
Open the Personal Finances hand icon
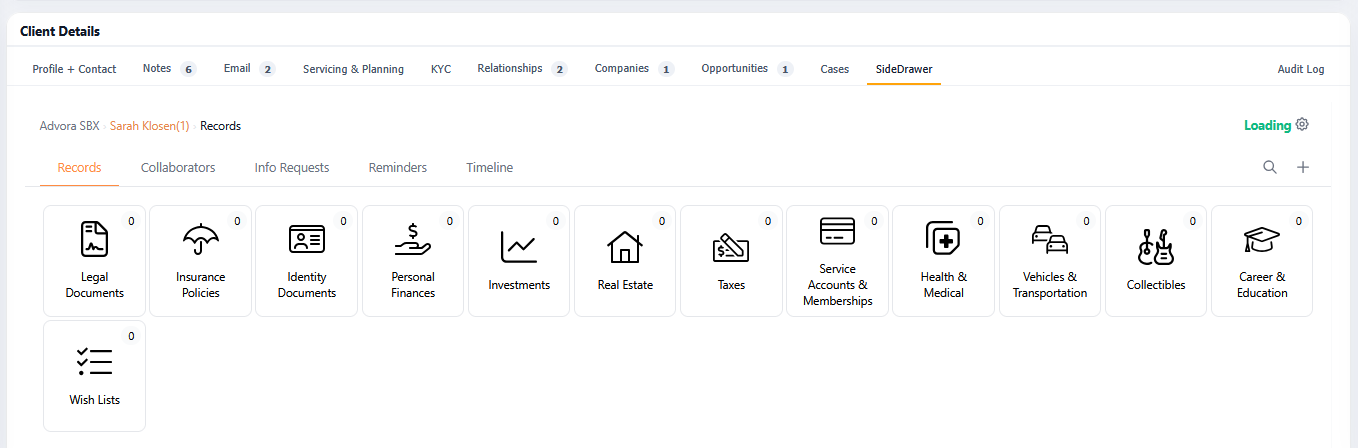(413, 240)
